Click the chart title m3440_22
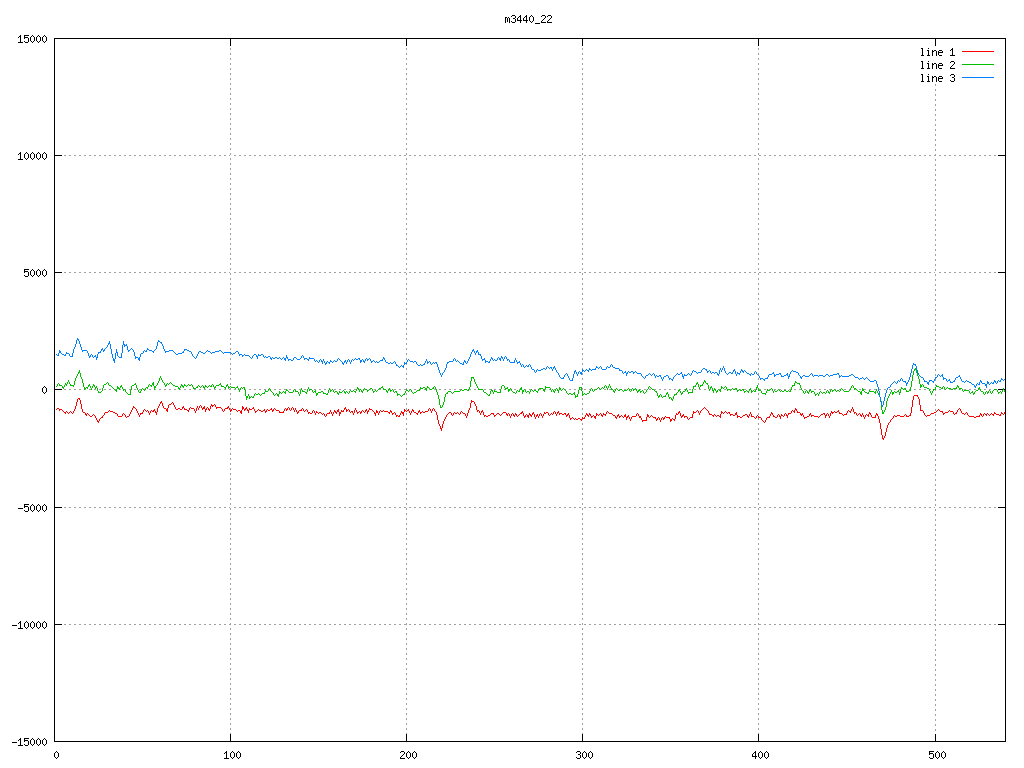Viewport: 1024px width, 768px height. tap(528, 19)
